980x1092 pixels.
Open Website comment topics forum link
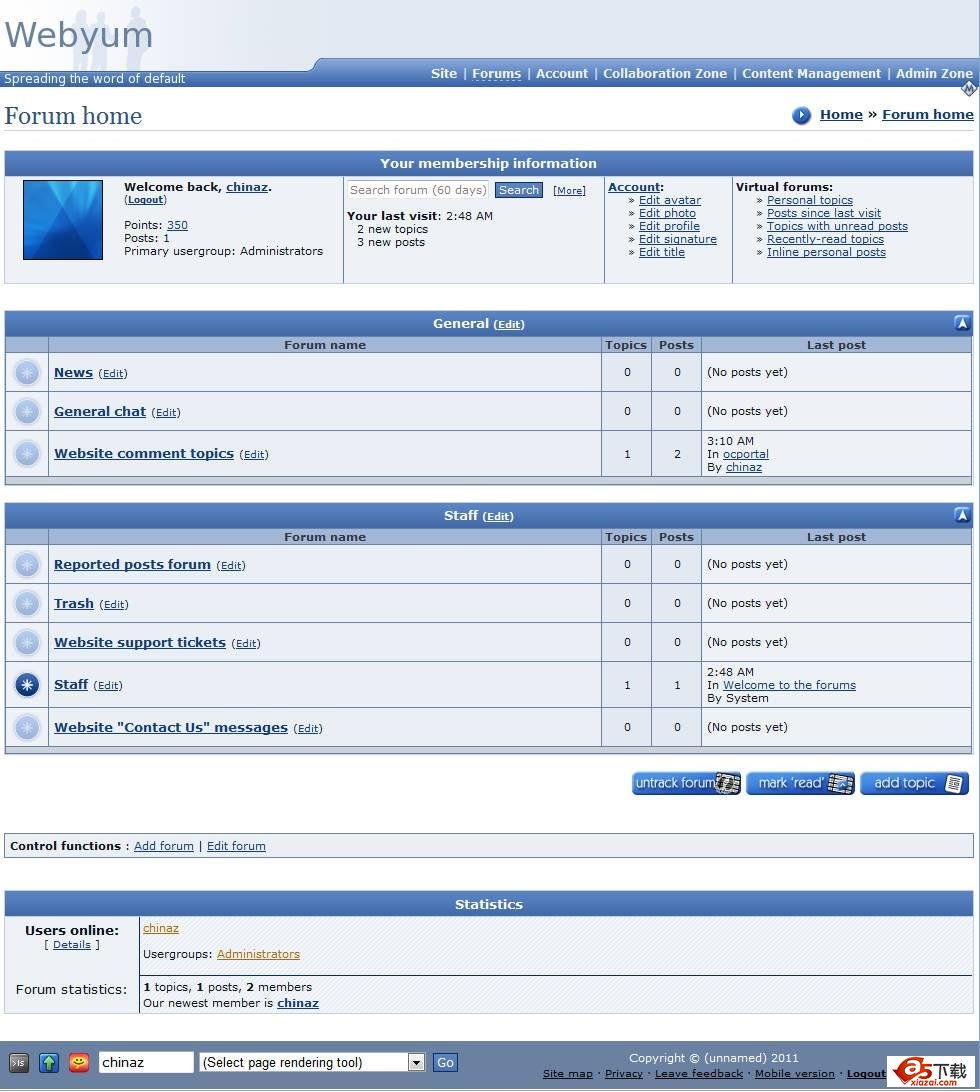144,453
